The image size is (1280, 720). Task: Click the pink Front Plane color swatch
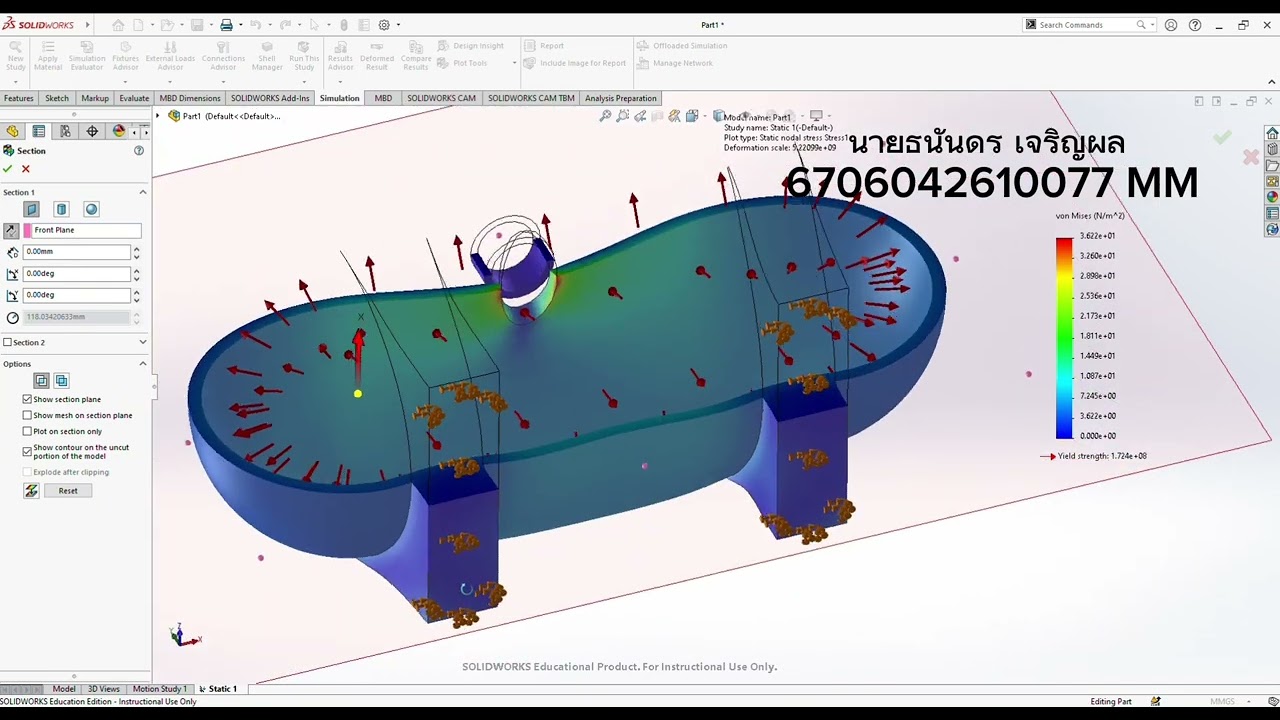pyautogui.click(x=28, y=230)
